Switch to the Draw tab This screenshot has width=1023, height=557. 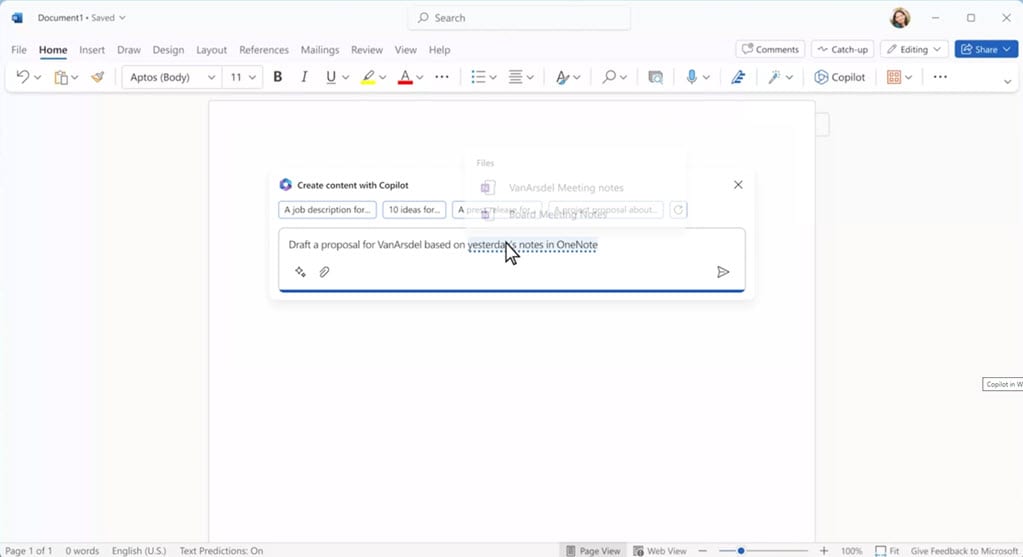[x=129, y=50]
